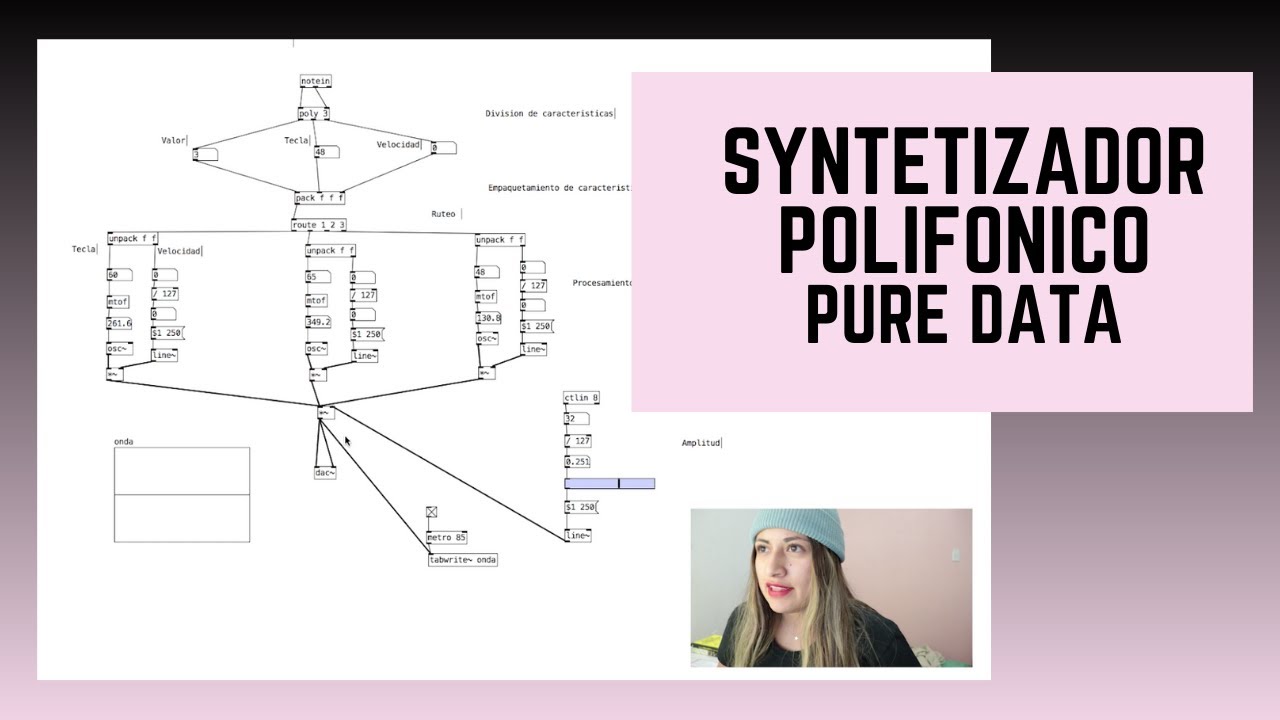Click the $1 250 message below the slider
Image resolution: width=1280 pixels, height=720 pixels.
[x=581, y=507]
